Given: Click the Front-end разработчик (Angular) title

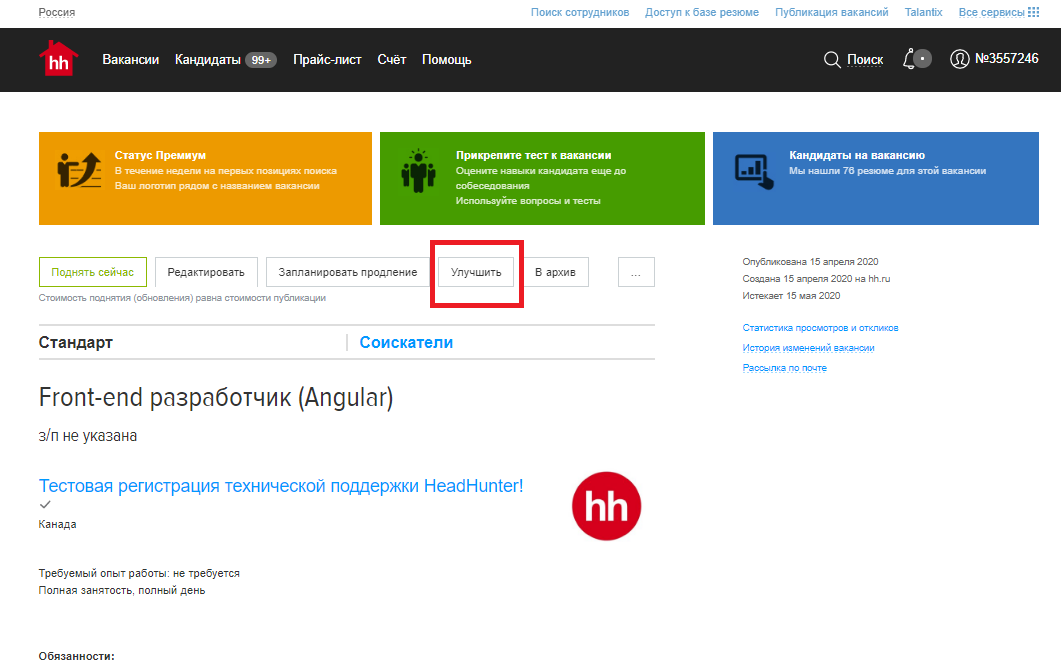Looking at the screenshot, I should (x=216, y=397).
